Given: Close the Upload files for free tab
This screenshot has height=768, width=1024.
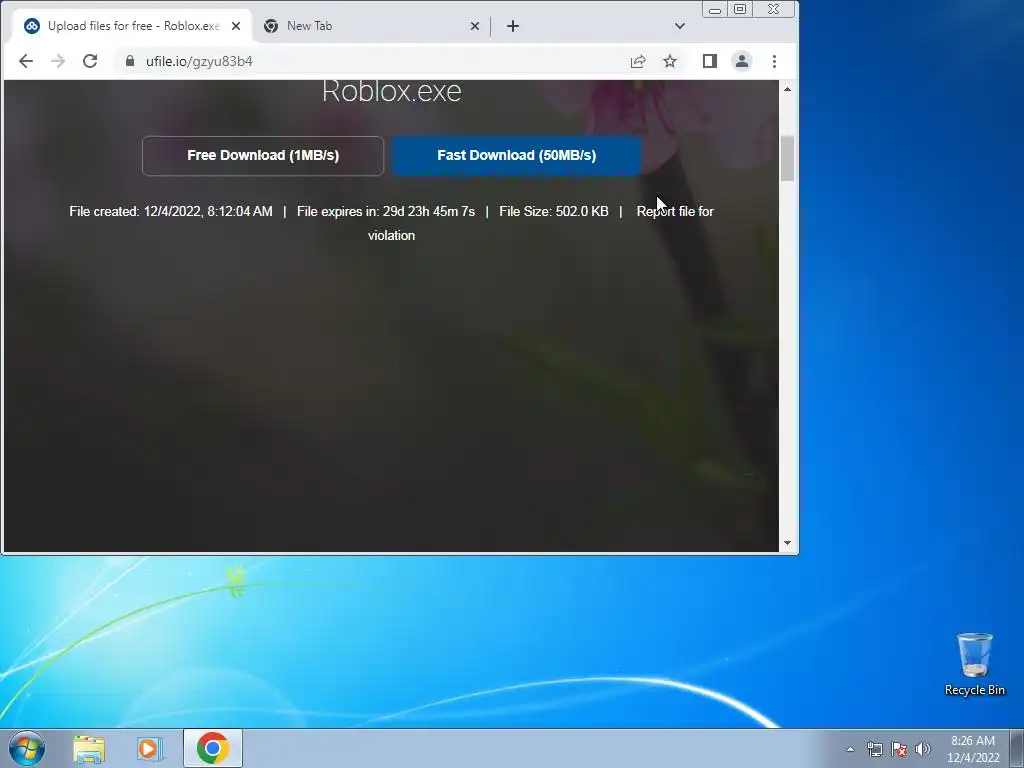Looking at the screenshot, I should click(236, 26).
